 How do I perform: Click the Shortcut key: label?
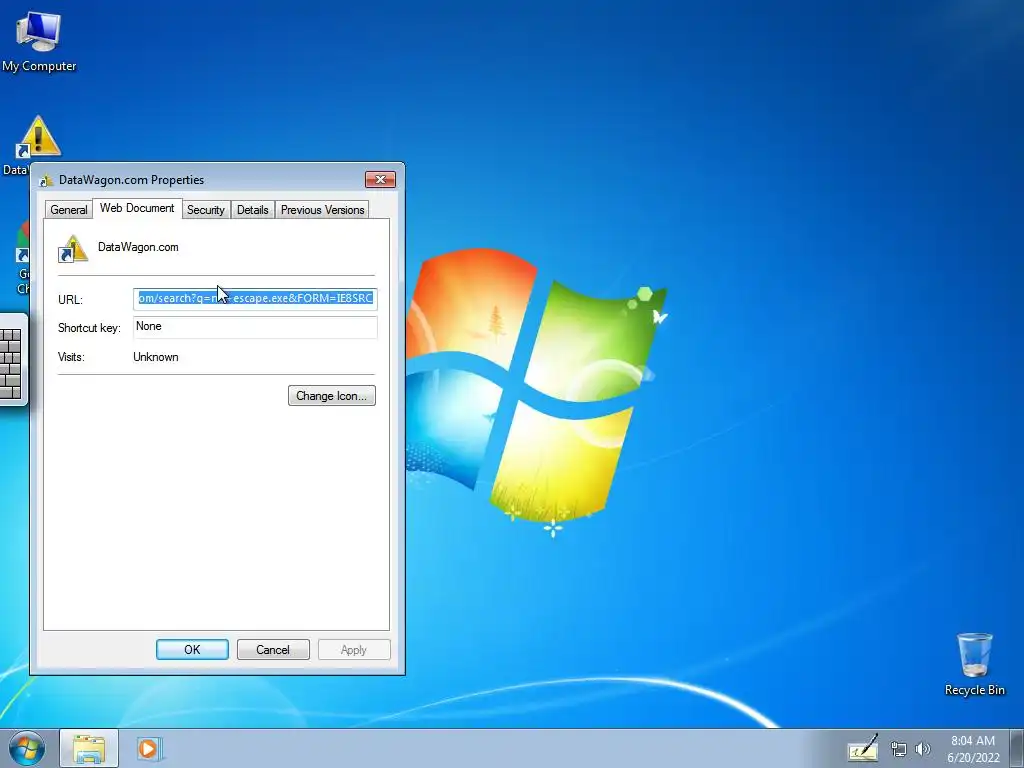coord(89,328)
